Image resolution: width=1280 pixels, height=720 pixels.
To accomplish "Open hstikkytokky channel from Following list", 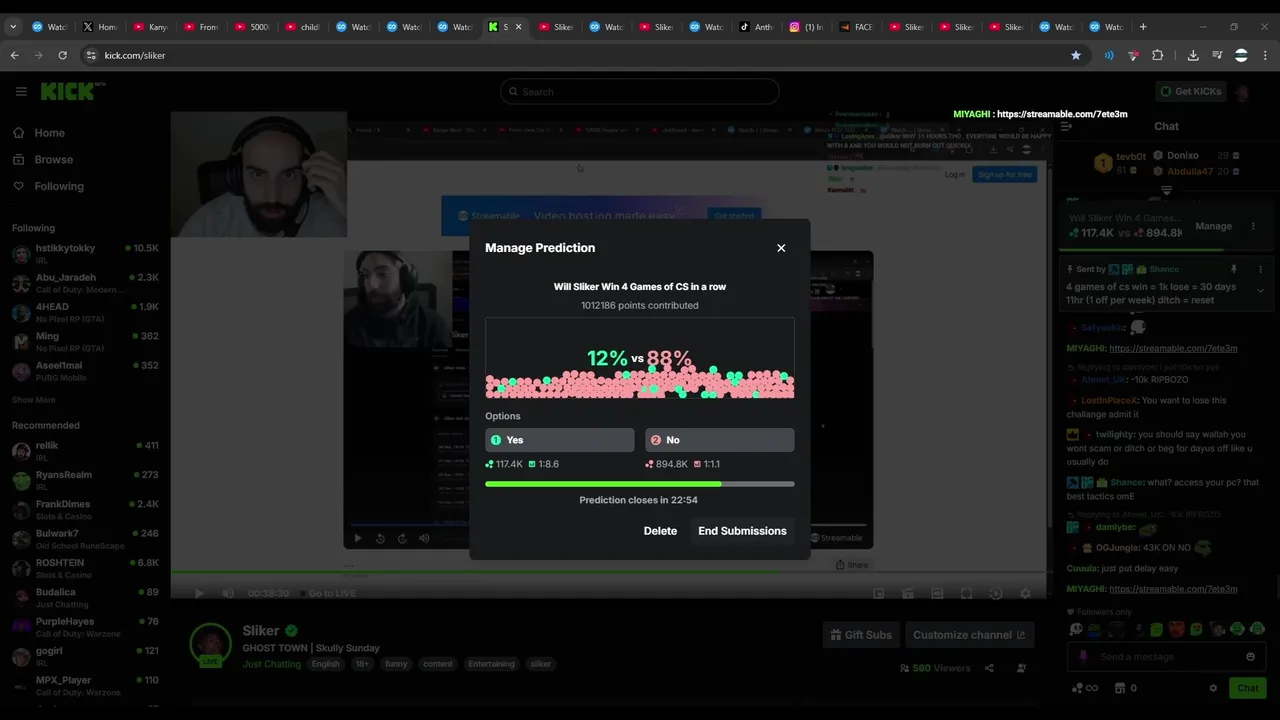I will [x=85, y=253].
